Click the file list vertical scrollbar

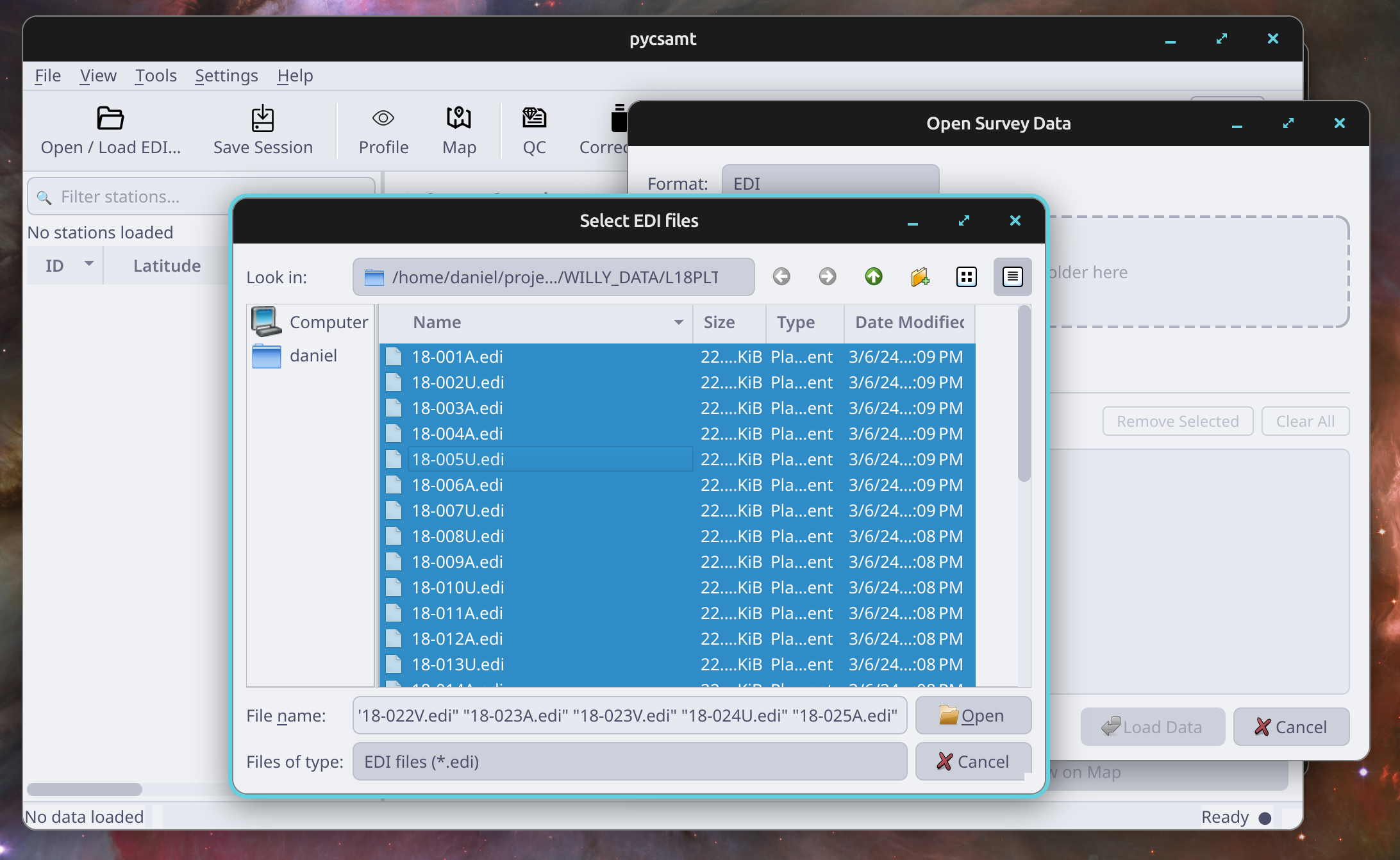coord(1024,393)
